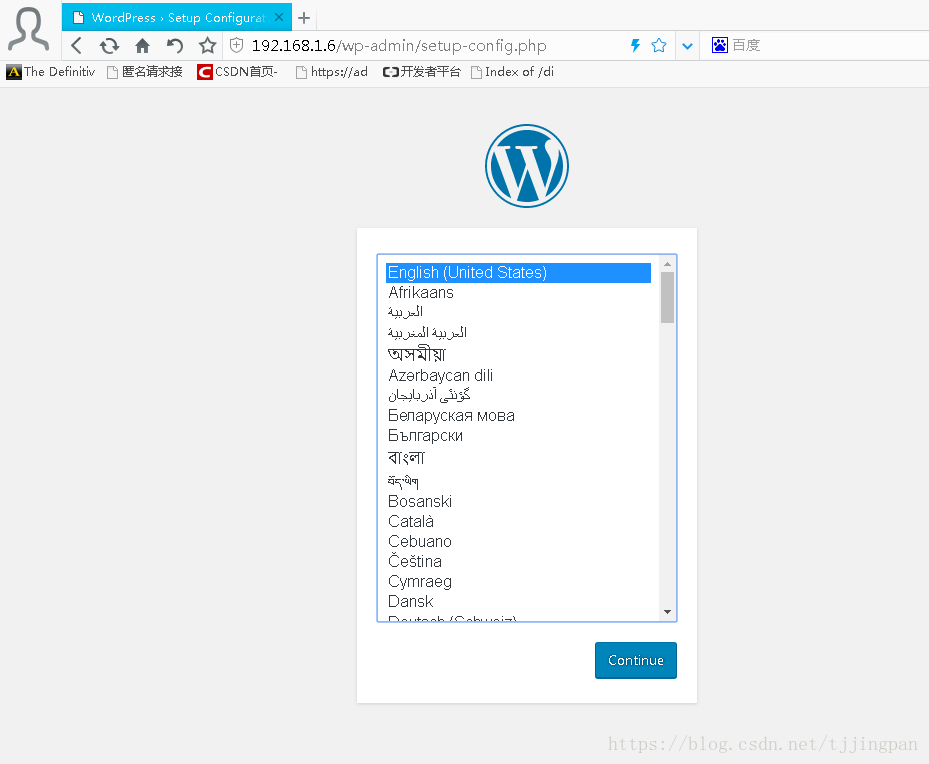Select Беларуская мова language
The image size is (929, 764).
pyautogui.click(x=518, y=415)
